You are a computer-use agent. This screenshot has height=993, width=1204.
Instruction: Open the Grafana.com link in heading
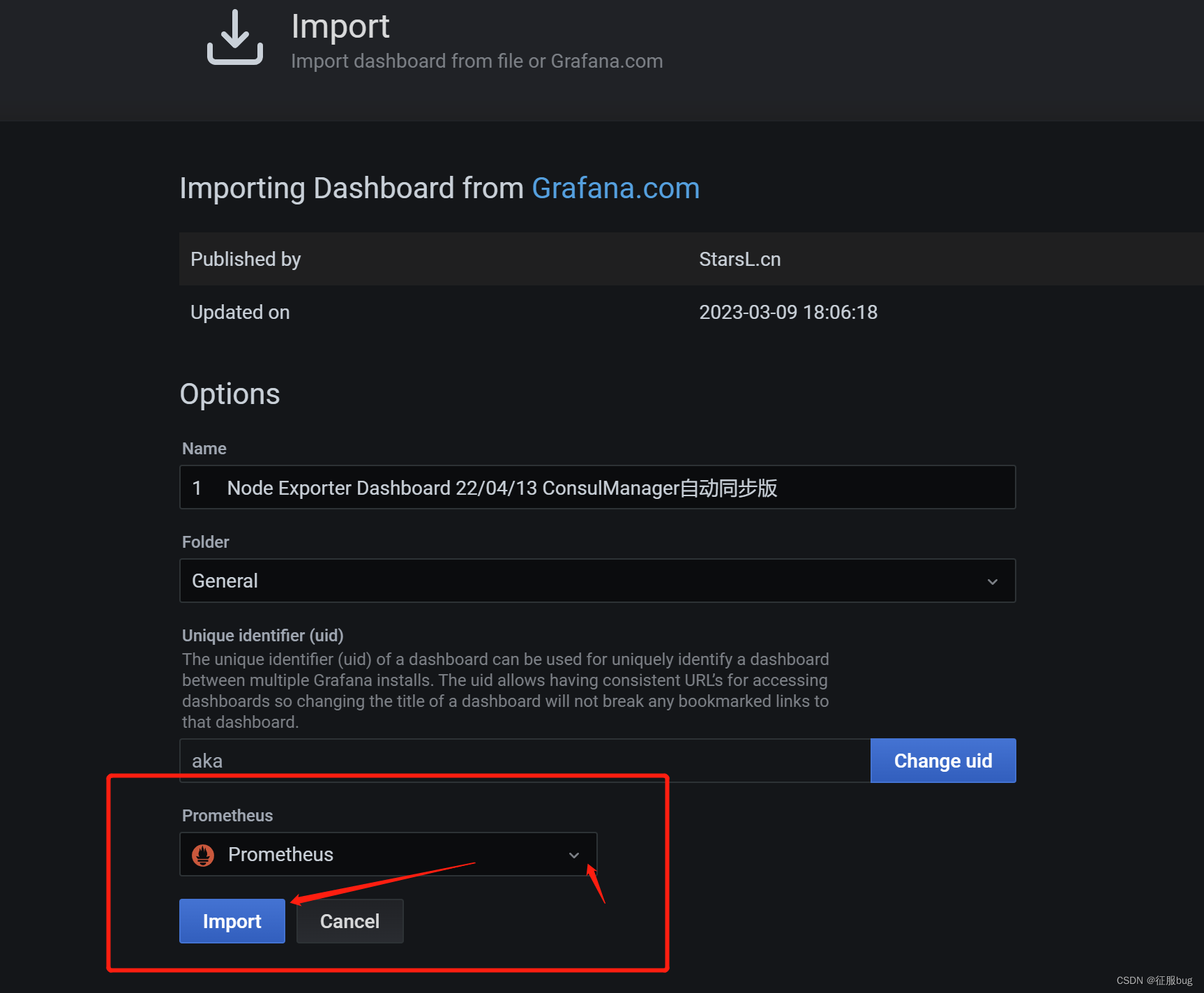coord(615,188)
